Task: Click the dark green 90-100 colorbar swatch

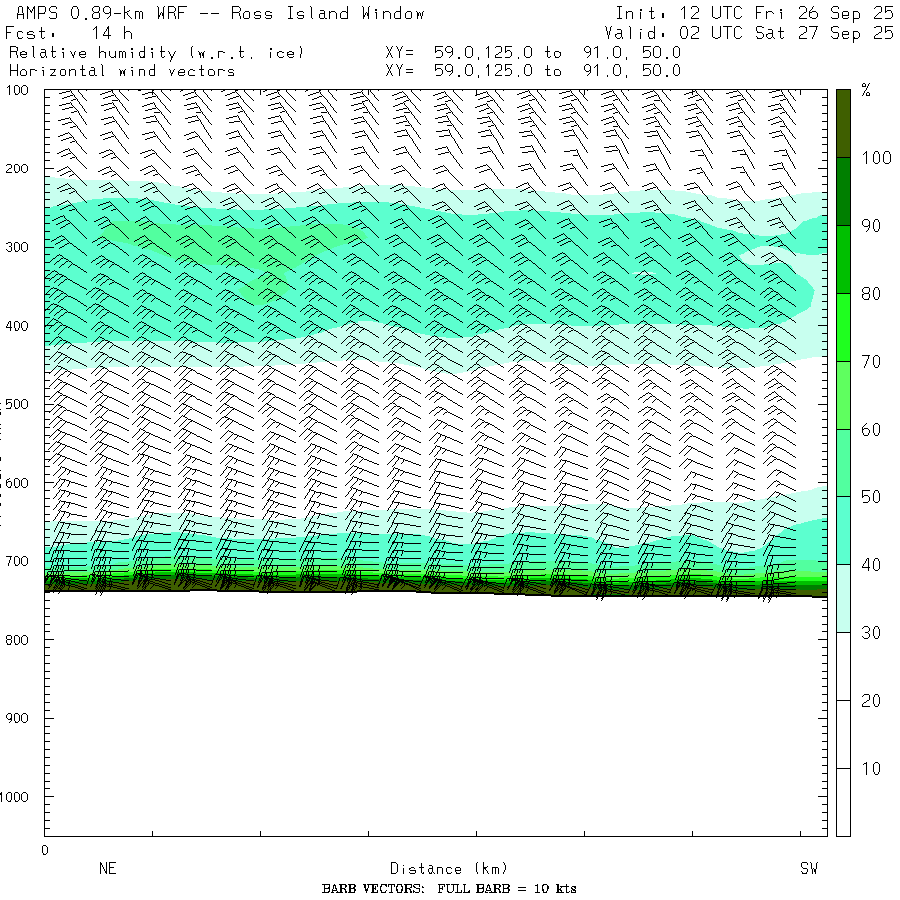Action: 843,192
